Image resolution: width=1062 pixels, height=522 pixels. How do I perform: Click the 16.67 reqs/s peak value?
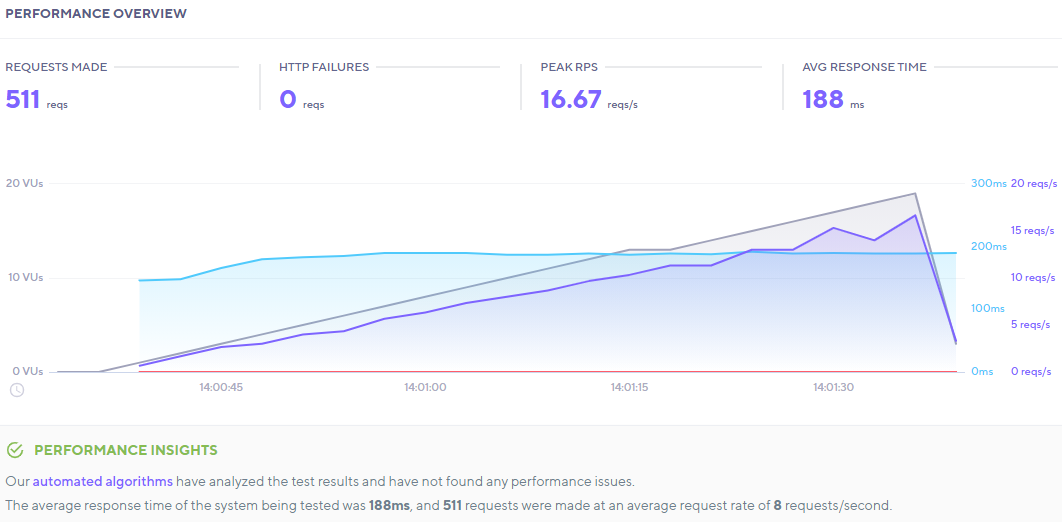click(571, 99)
